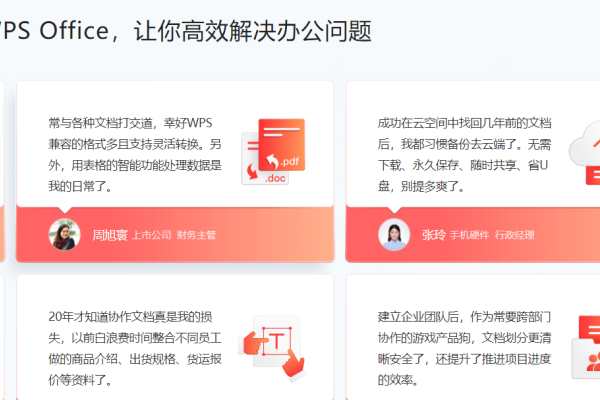Screen dimensions: 600x400
Task: Click the name 张玲
Action: pos(434,235)
